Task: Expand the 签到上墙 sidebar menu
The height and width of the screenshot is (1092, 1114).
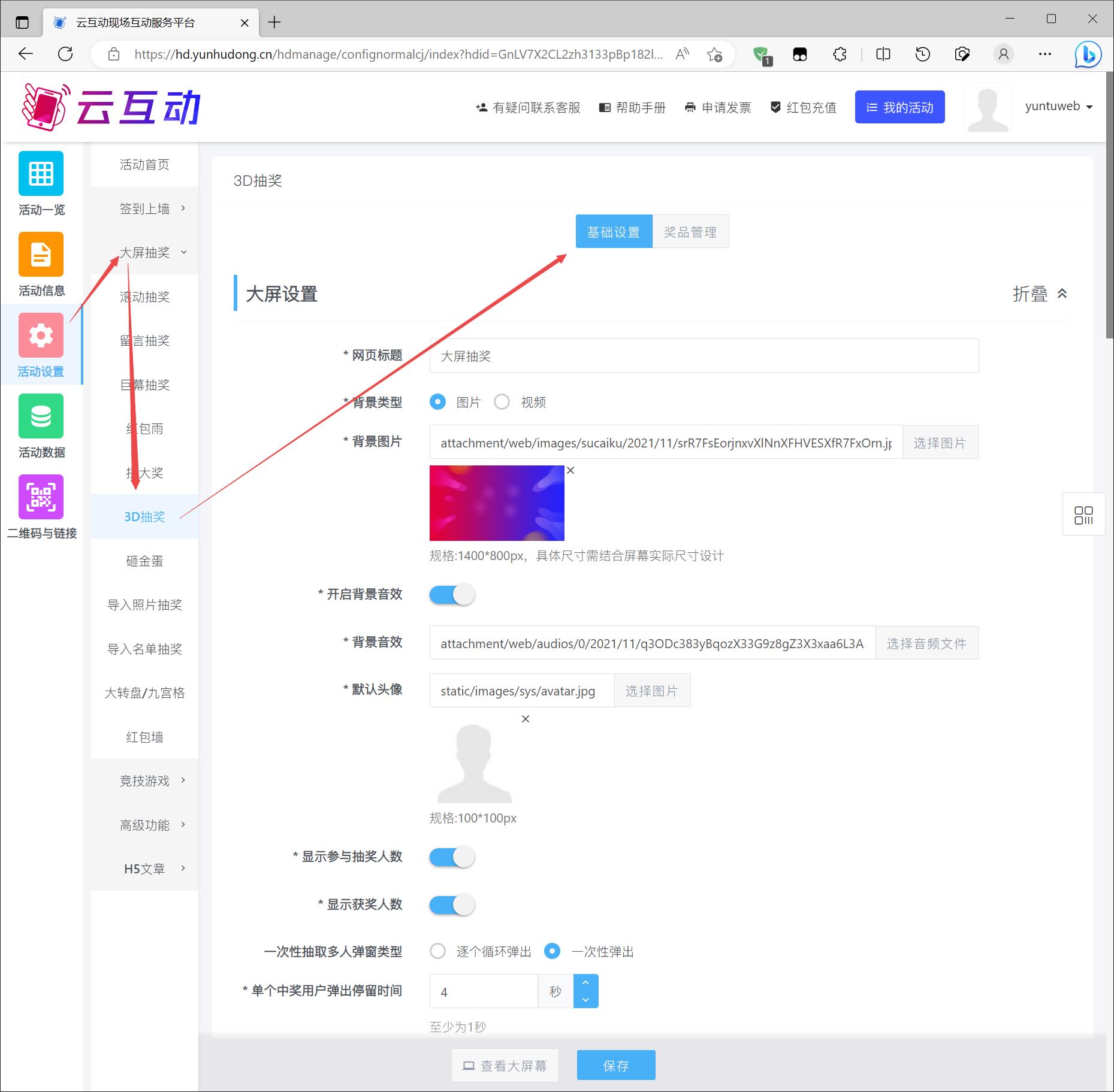Action: 145,208
